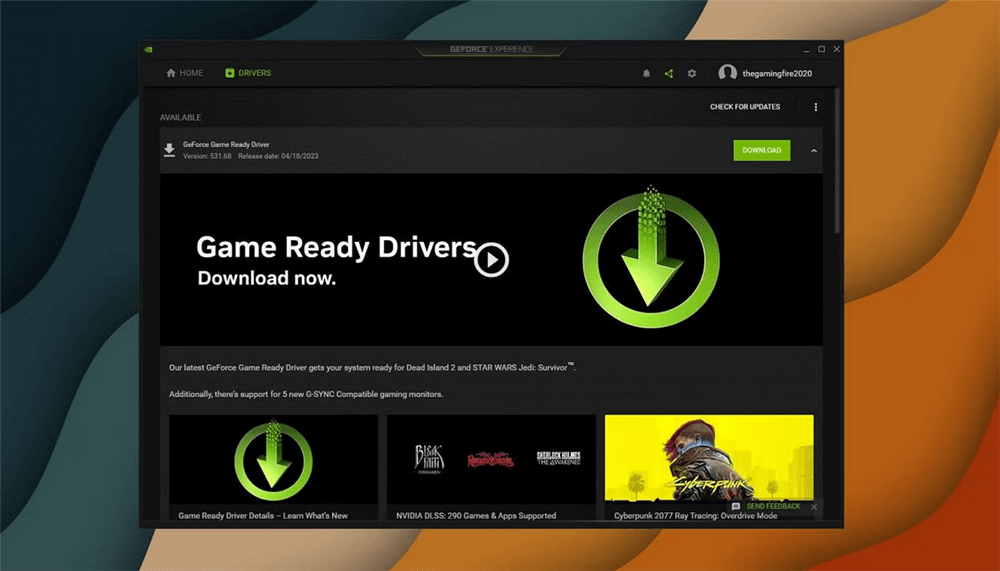Open the three-dot more options menu

[816, 107]
